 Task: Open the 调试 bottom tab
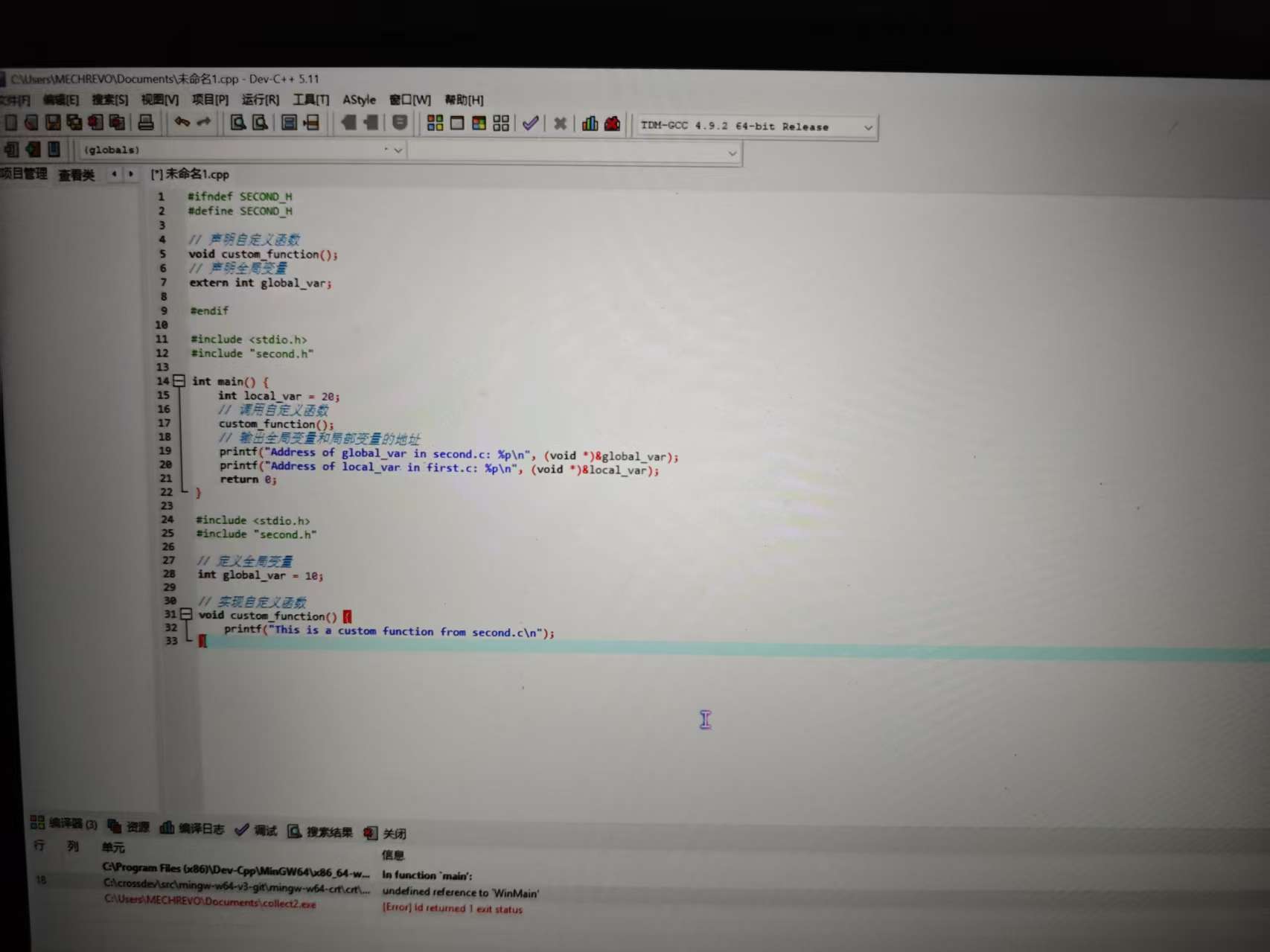coord(256,831)
